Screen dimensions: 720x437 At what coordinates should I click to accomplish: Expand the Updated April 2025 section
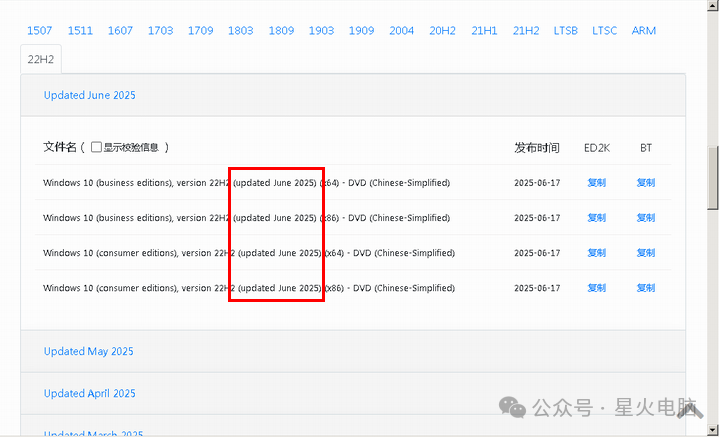[x=90, y=393]
